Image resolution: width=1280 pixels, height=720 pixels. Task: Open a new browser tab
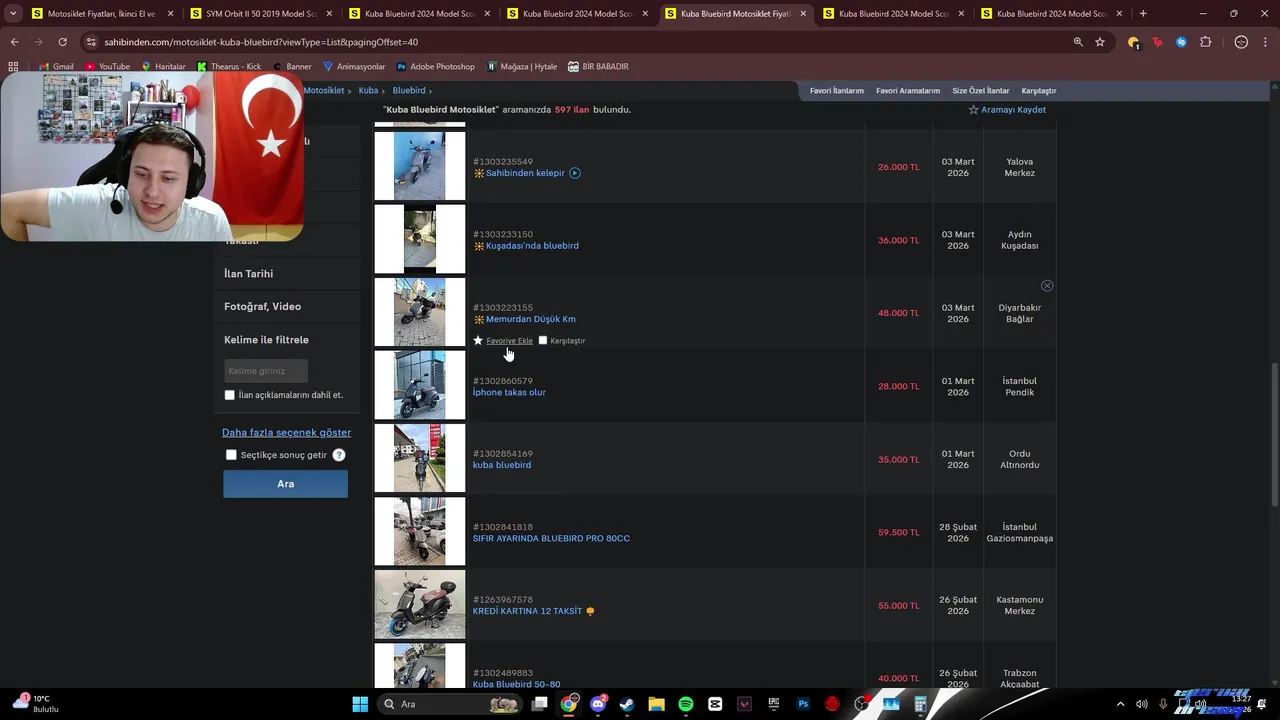(1143, 14)
